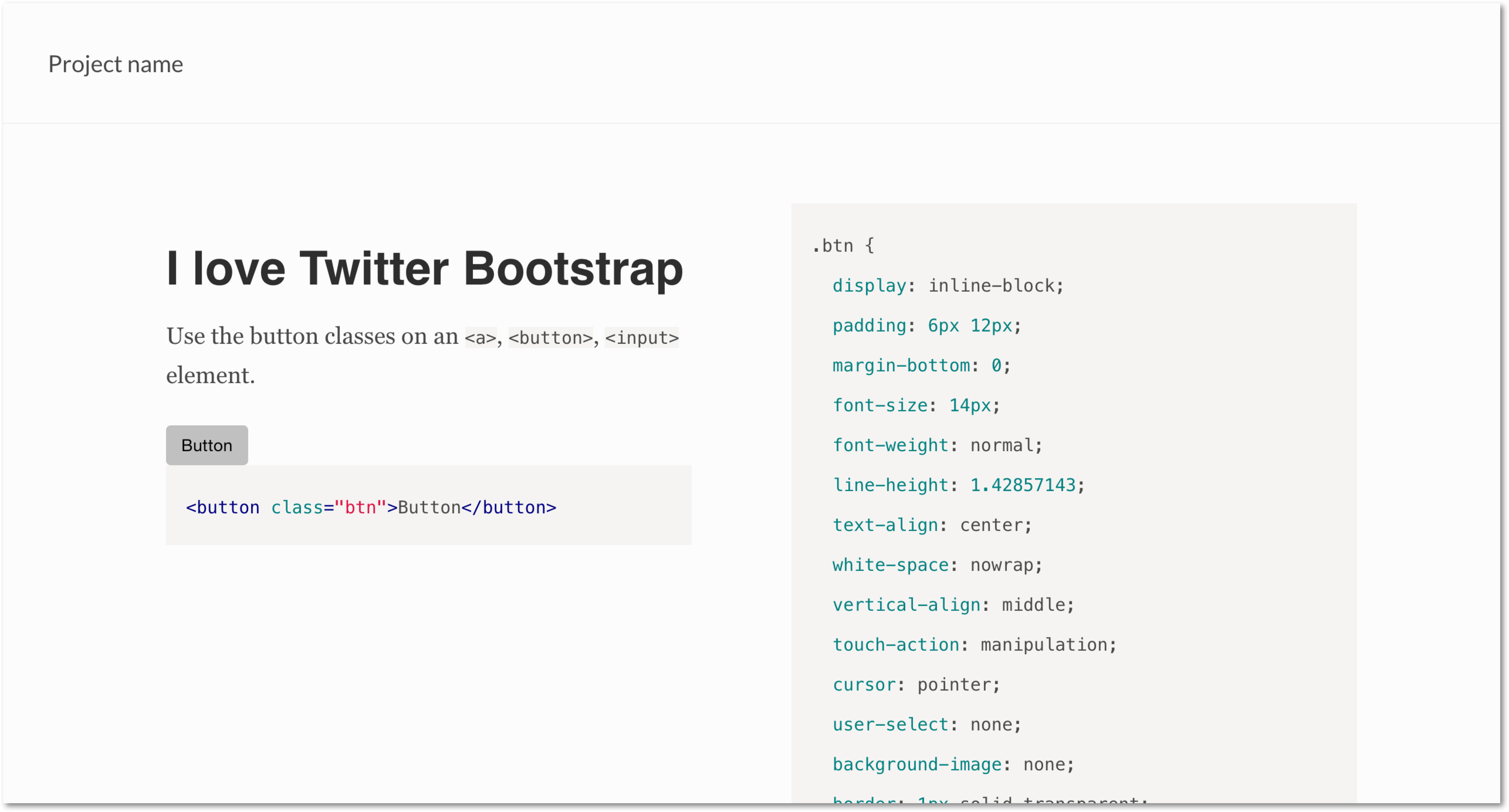Image resolution: width=1509 pixels, height=812 pixels.
Task: Click the '.btn {' selector line
Action: pos(843,246)
